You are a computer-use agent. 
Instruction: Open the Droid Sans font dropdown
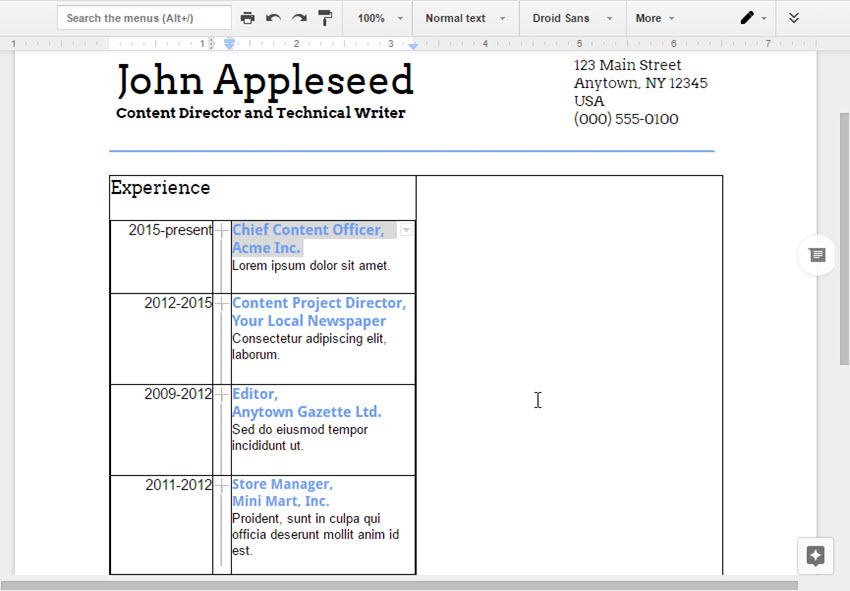(x=572, y=18)
